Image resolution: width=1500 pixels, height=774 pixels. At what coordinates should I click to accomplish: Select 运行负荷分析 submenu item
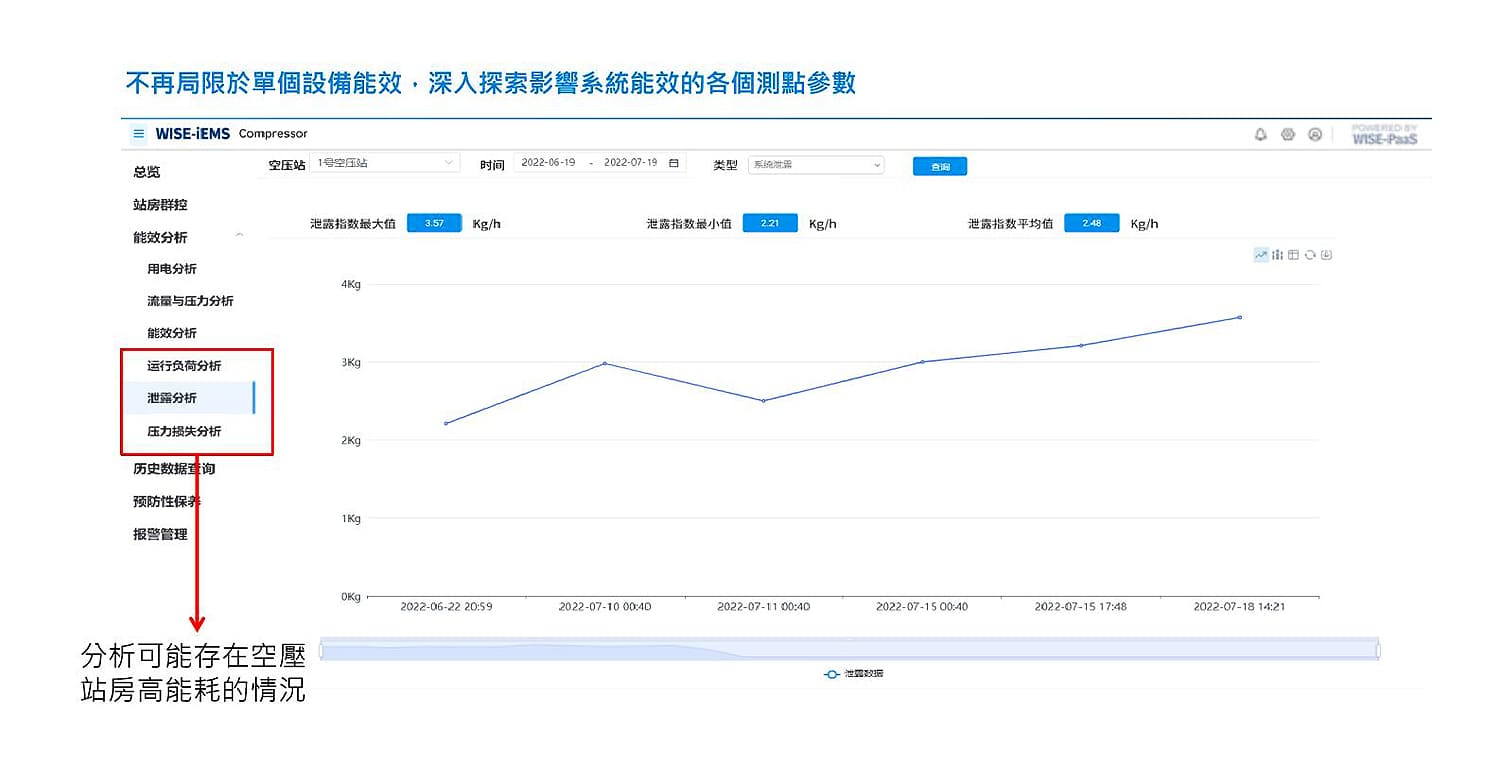pos(184,366)
